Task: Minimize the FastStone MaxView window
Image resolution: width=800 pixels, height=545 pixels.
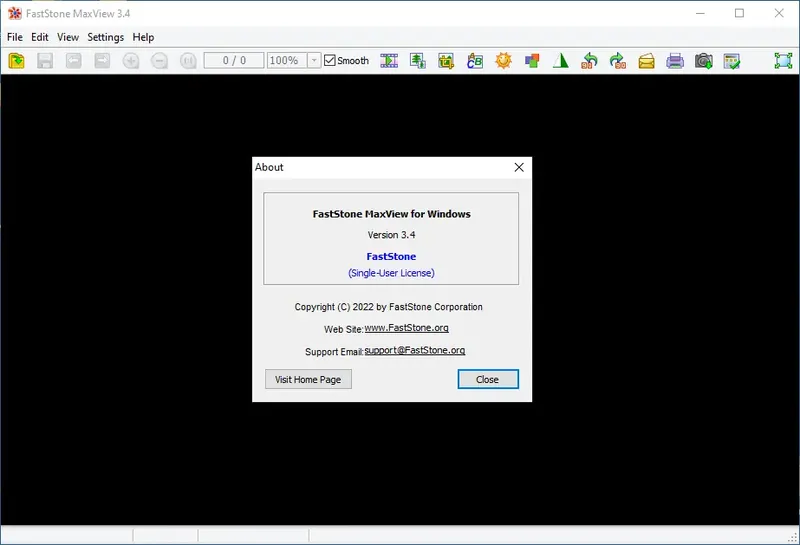Action: pos(700,13)
